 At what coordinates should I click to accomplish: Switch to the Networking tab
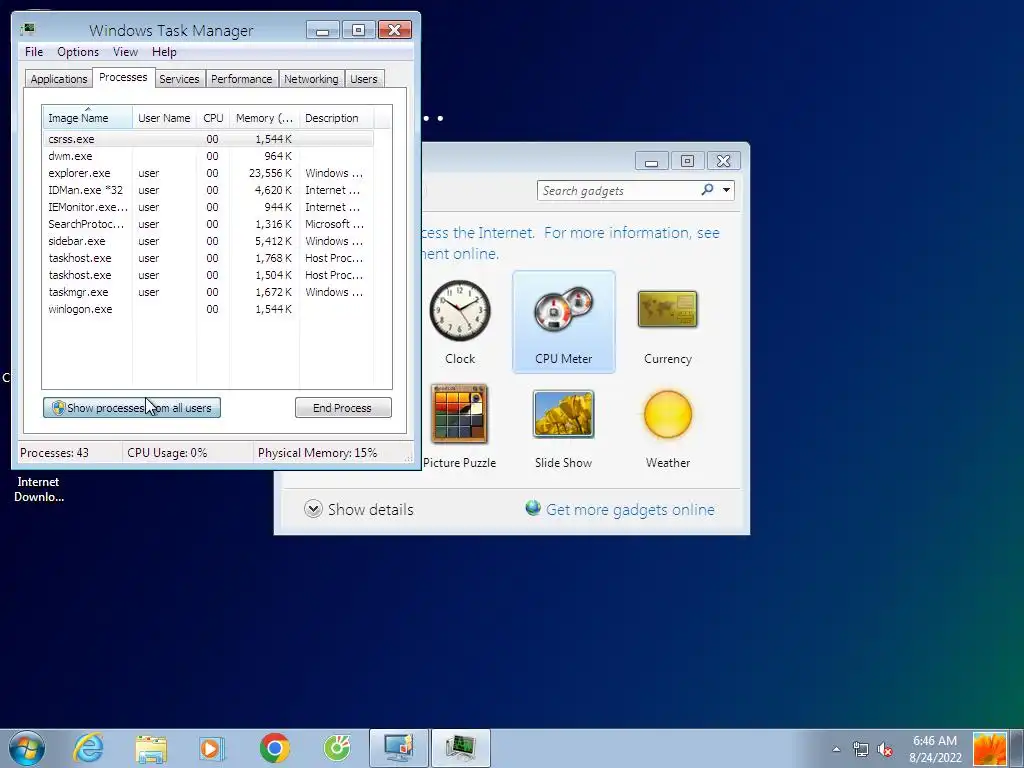pos(311,79)
